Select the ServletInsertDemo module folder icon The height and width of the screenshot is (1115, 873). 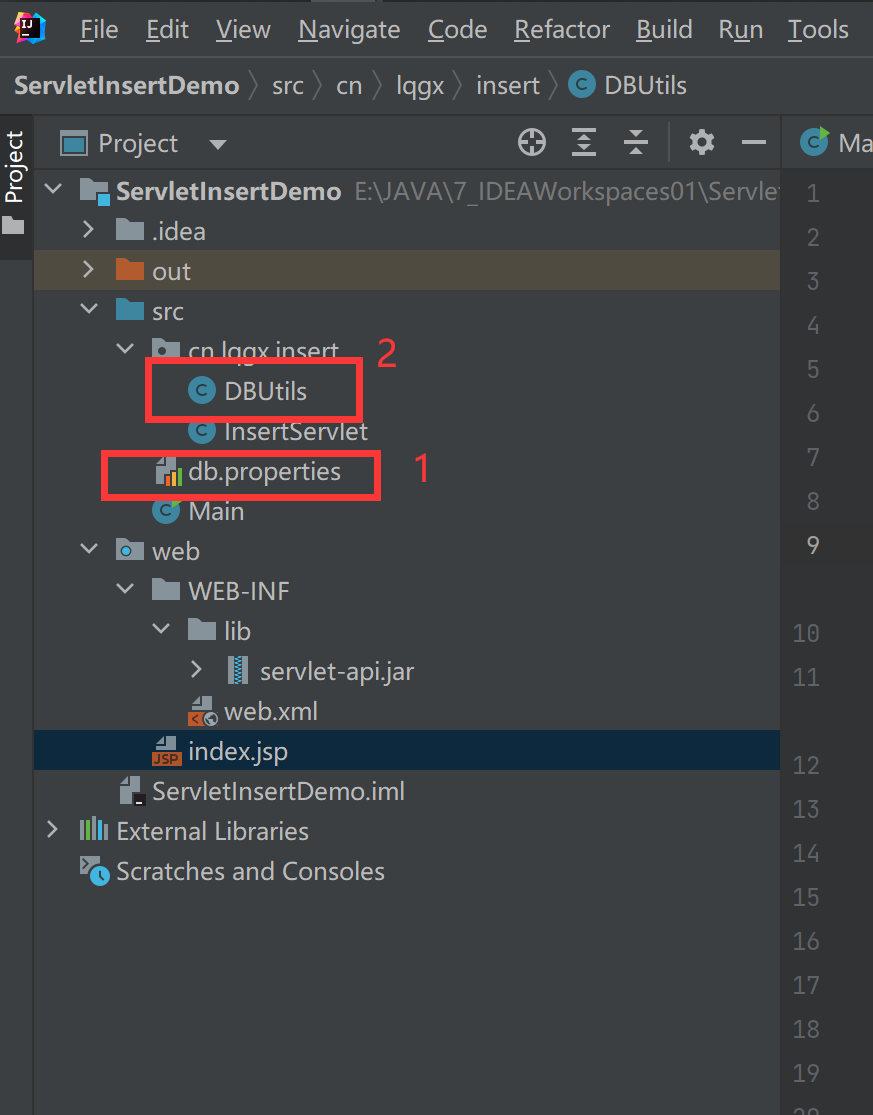click(x=95, y=191)
